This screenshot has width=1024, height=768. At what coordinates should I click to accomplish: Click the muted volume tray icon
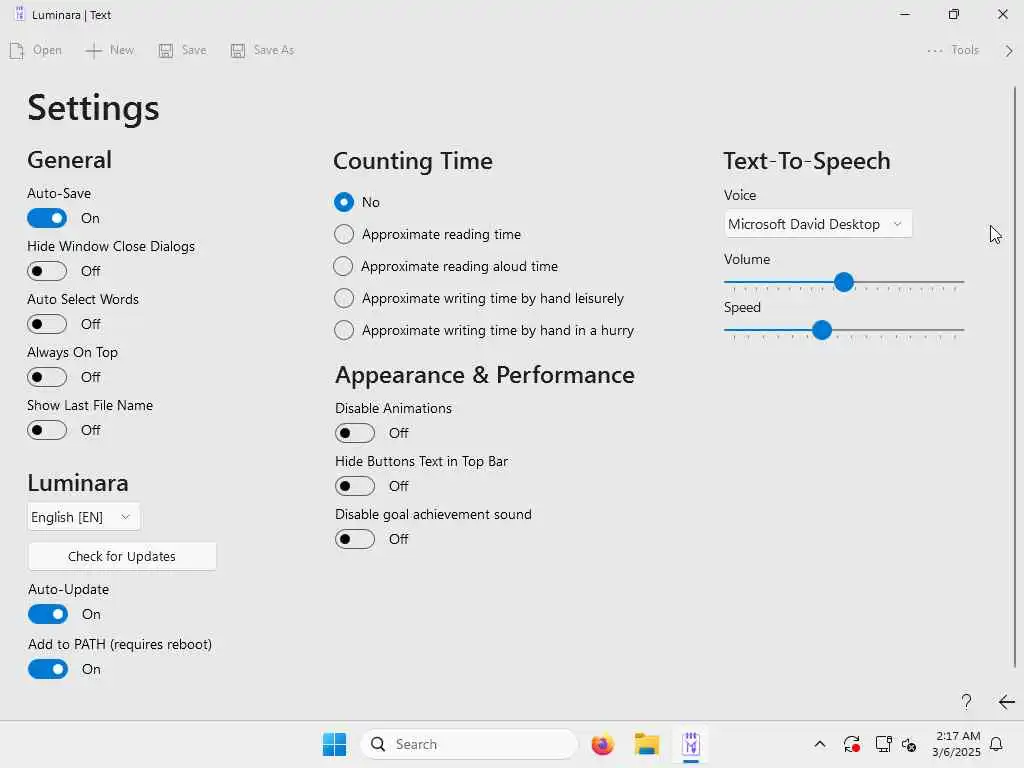[x=909, y=744]
